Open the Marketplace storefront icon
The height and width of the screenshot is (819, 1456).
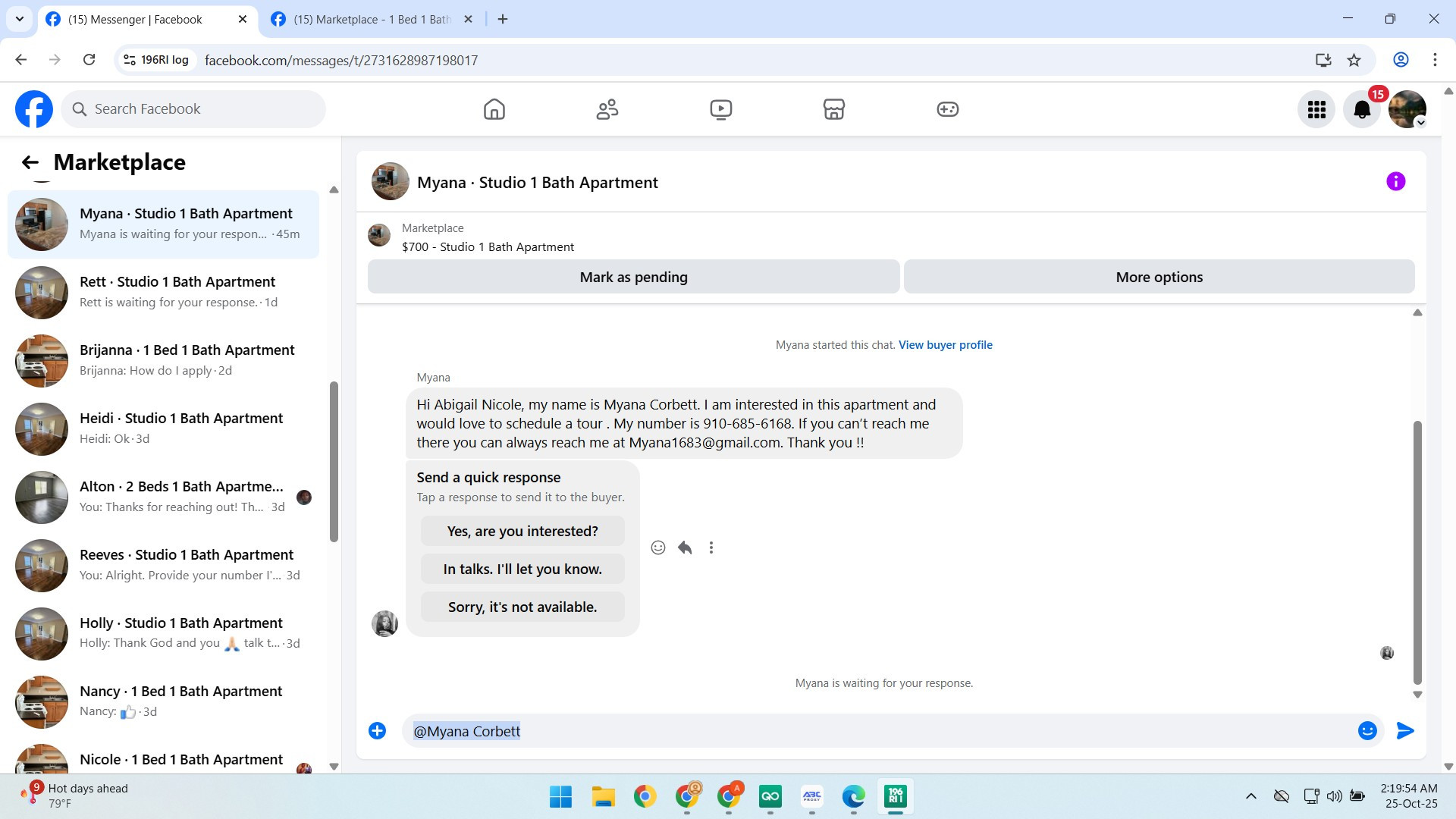pyautogui.click(x=834, y=109)
